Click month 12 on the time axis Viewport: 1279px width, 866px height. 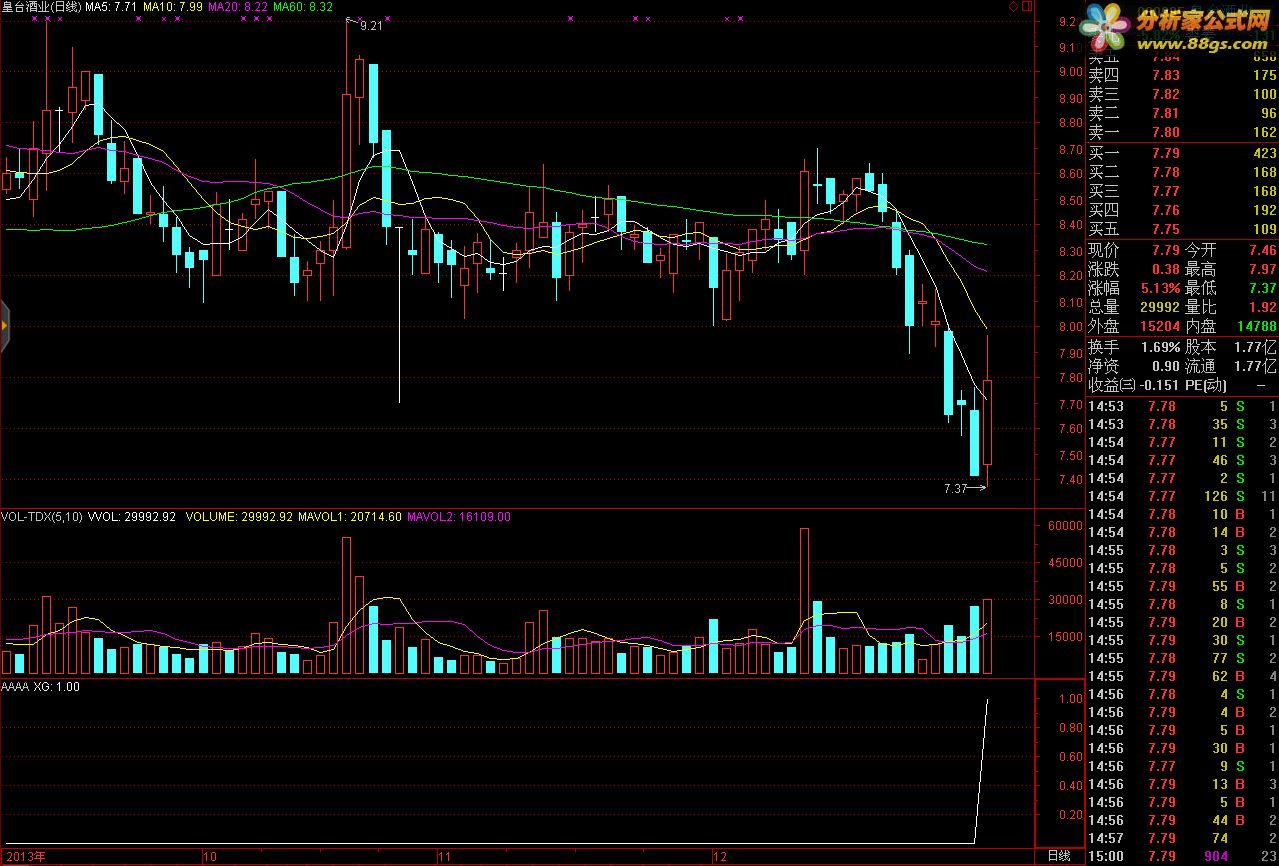click(719, 857)
